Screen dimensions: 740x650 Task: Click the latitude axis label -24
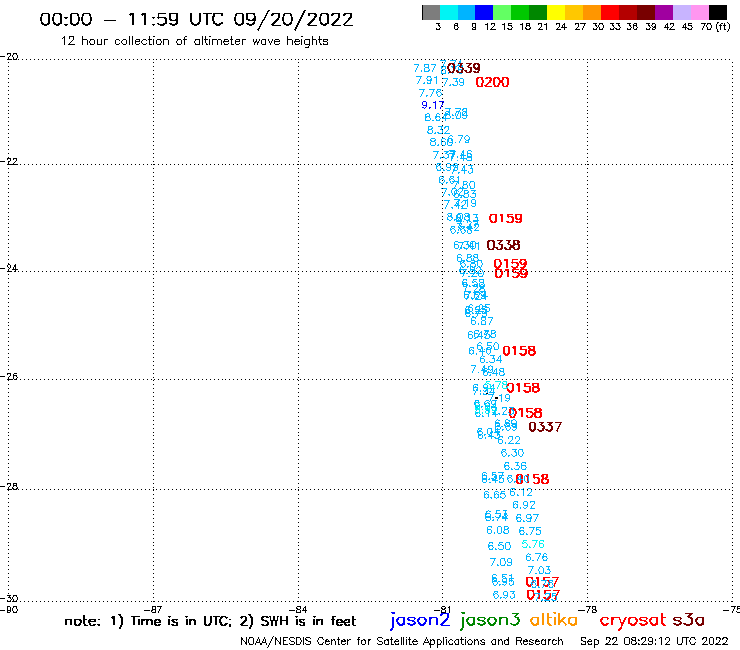(9, 268)
